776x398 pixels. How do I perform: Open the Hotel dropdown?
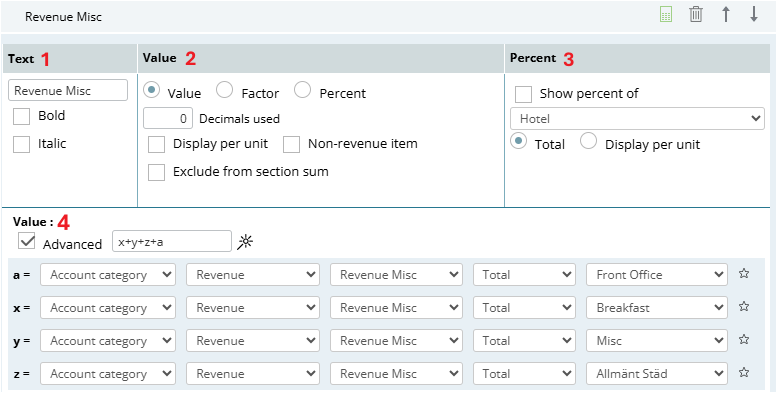click(637, 119)
